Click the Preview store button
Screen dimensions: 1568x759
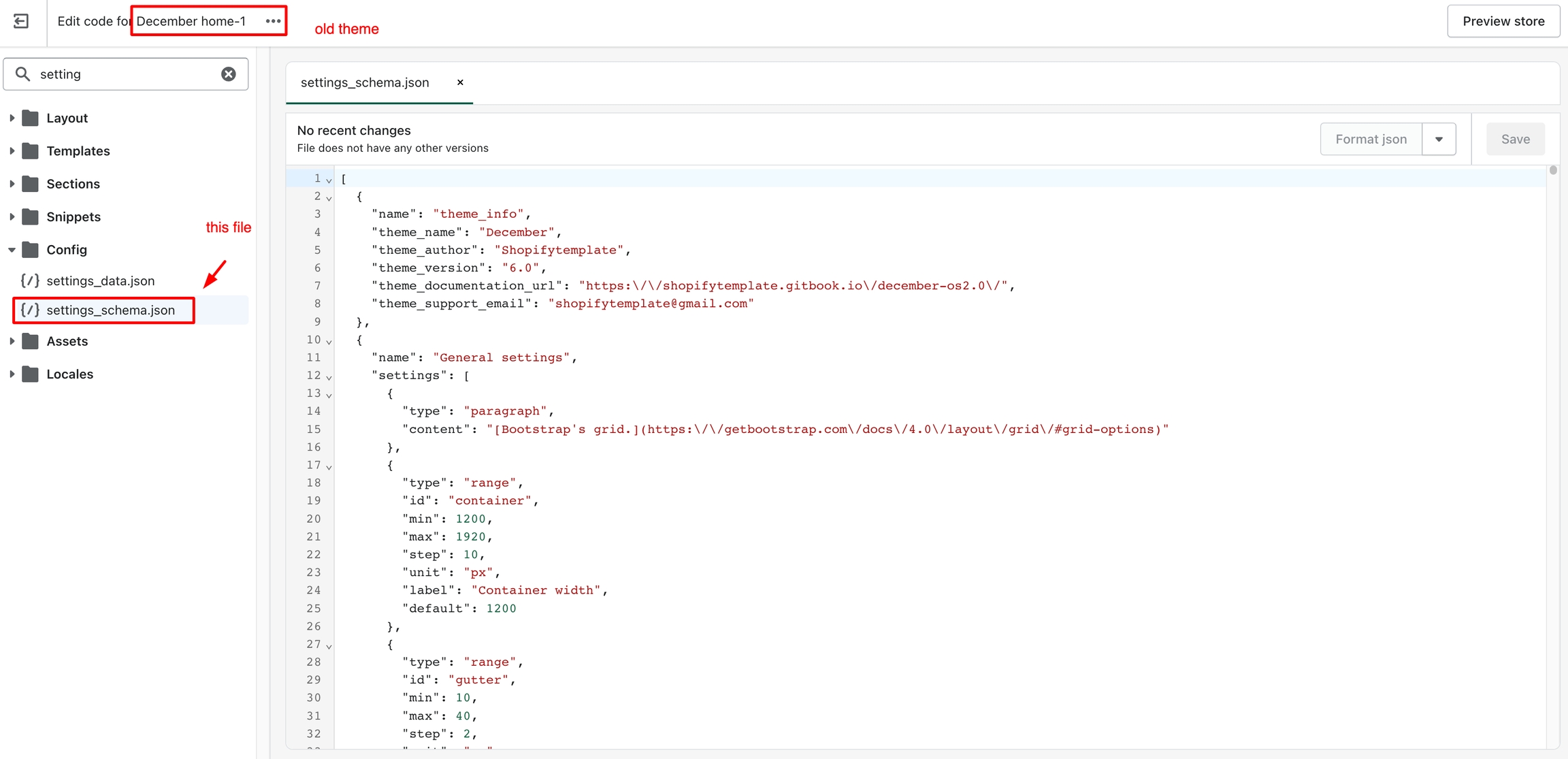(1503, 21)
